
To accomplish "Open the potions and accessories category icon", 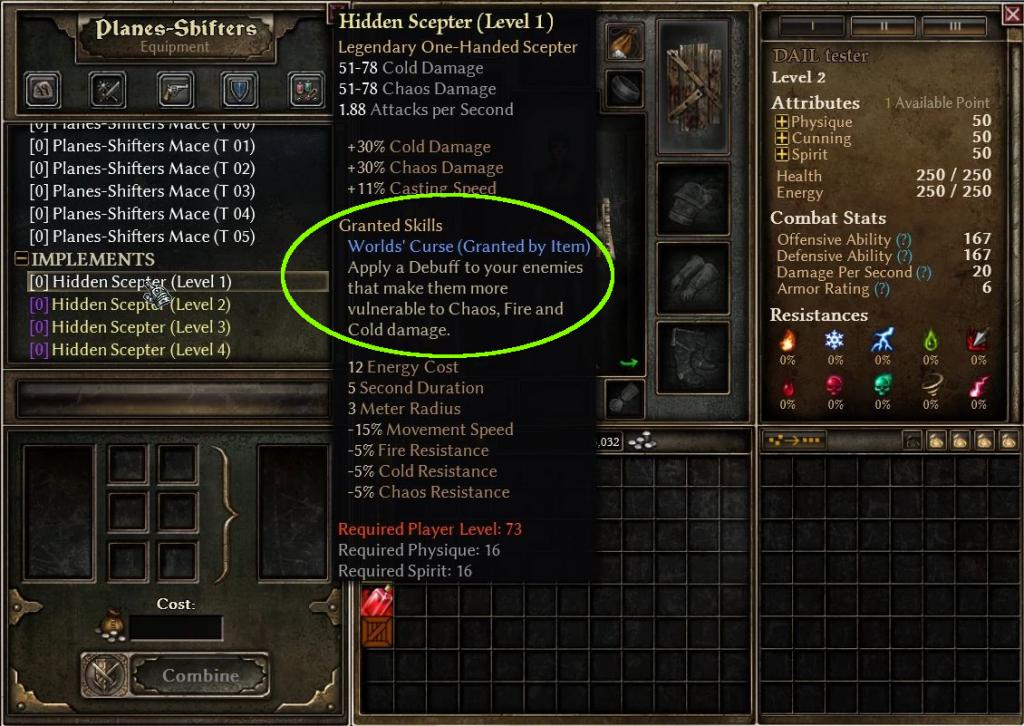I will coord(306,89).
